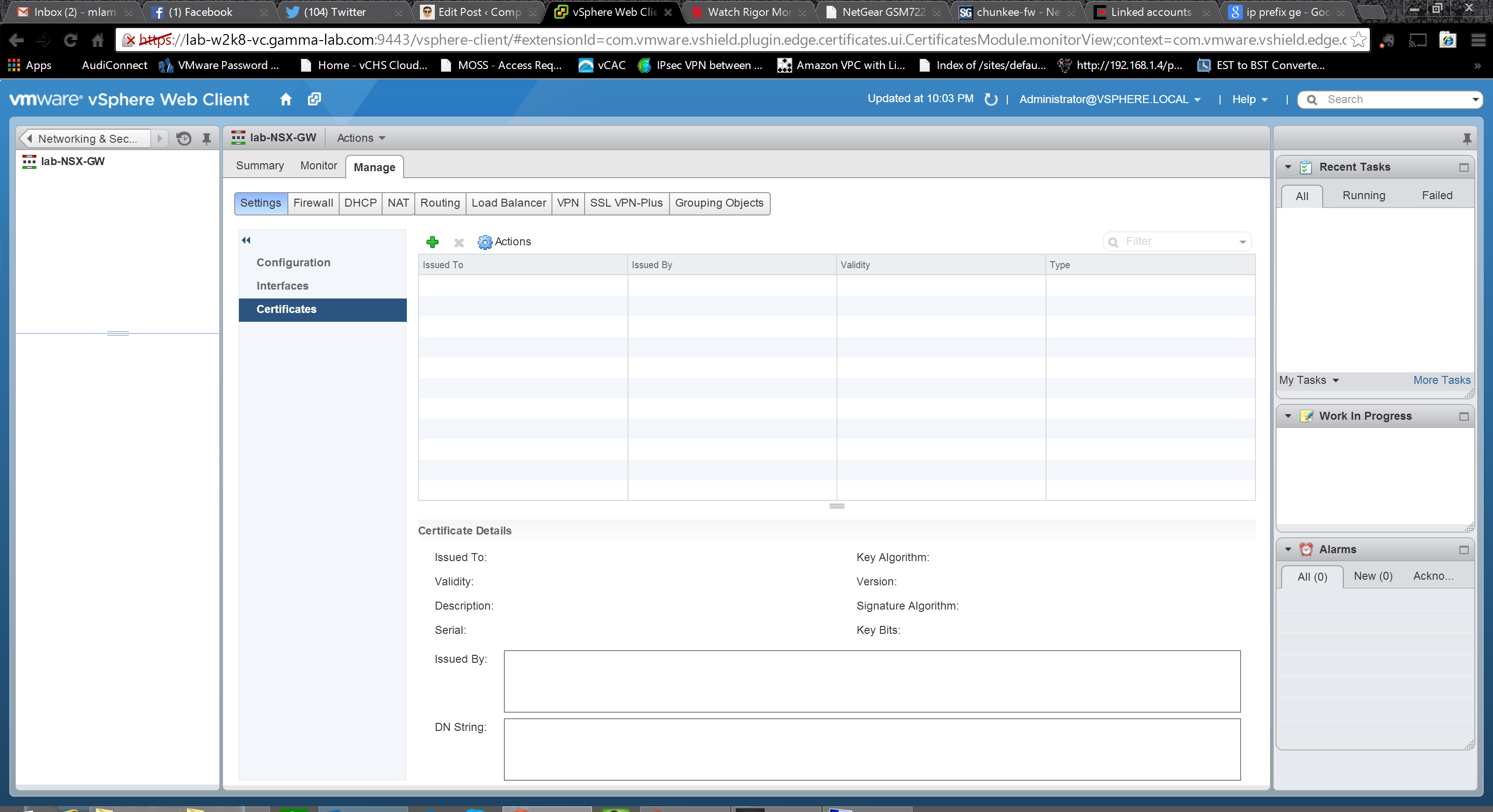Click the certificates Filter input field
The width and height of the screenshot is (1493, 812).
(1177, 242)
